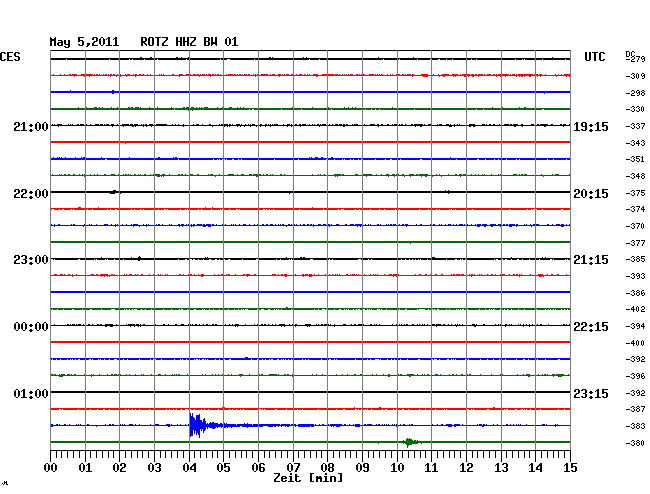The height and width of the screenshot is (494, 650).
Task: Select the 22:00 local time label
Action: coord(31,194)
